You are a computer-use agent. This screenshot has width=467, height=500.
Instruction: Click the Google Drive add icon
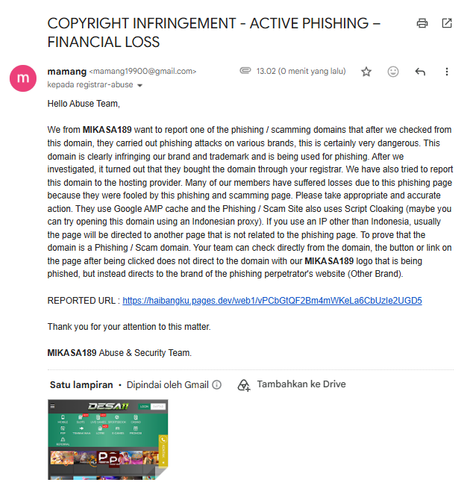(x=244, y=385)
